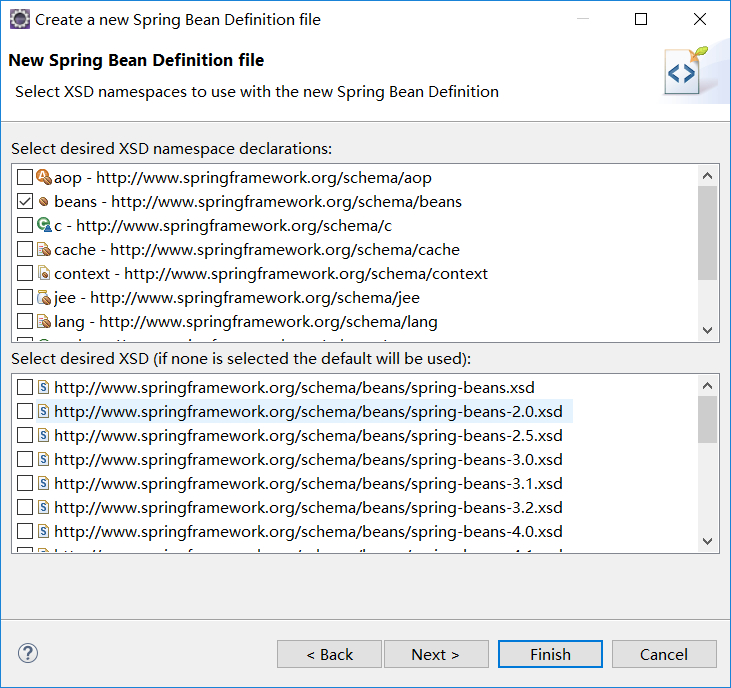
Task: Check the spring-beans-3.2.xsd checkbox
Action: [25, 507]
